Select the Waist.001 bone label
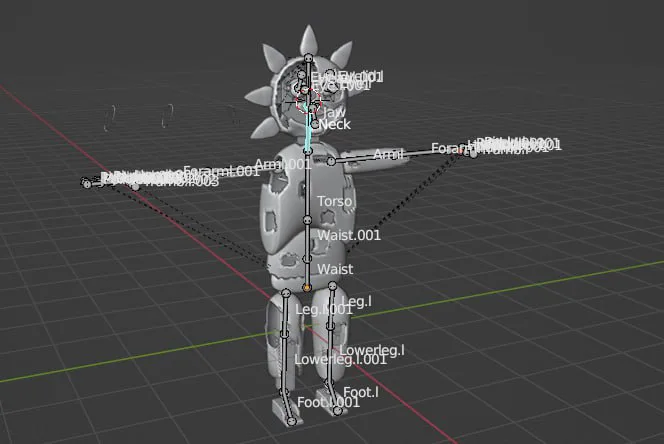 [x=349, y=235]
